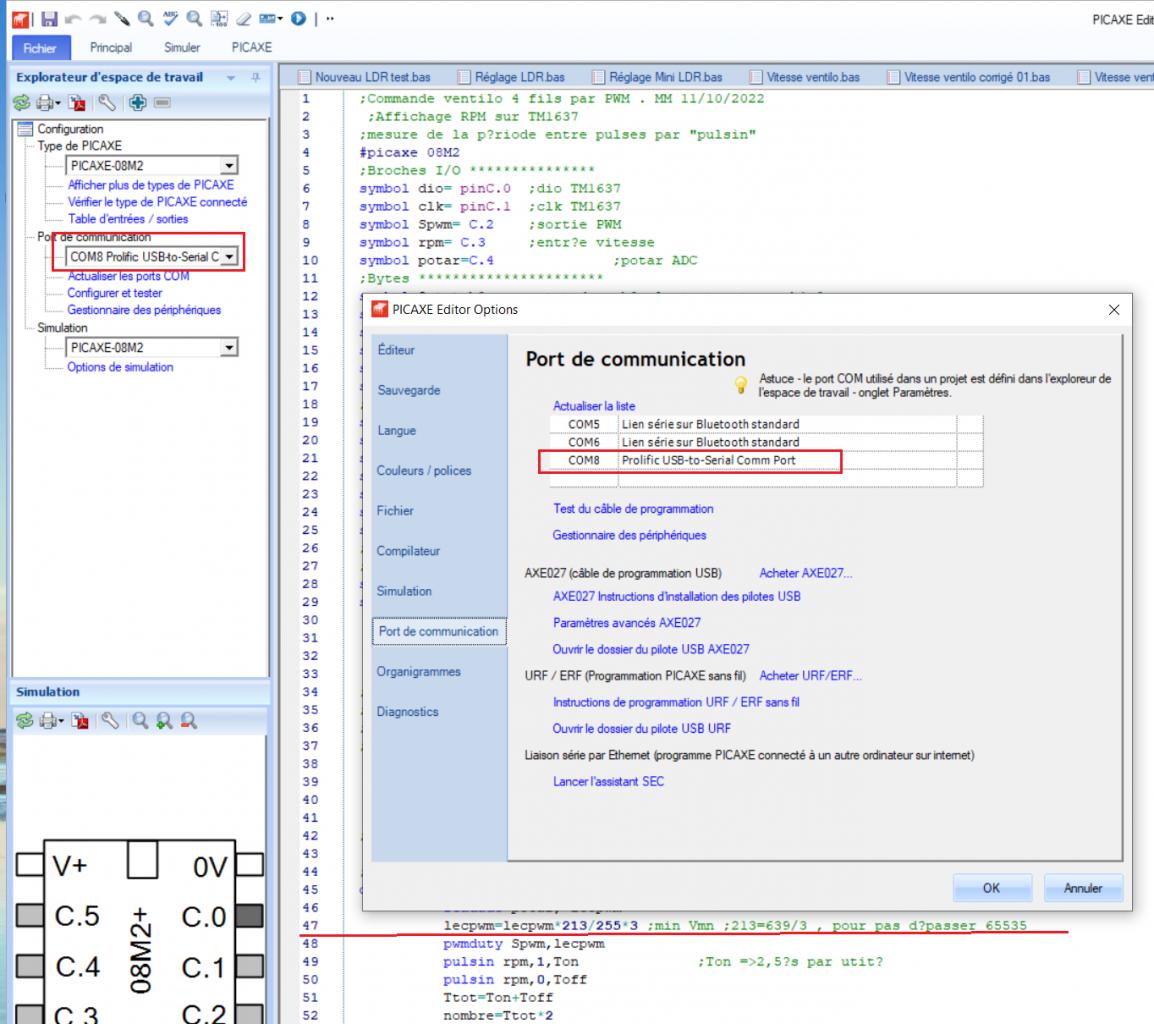Click the OK button in options dialog
Screen dimensions: 1154x1024
tap(990, 887)
